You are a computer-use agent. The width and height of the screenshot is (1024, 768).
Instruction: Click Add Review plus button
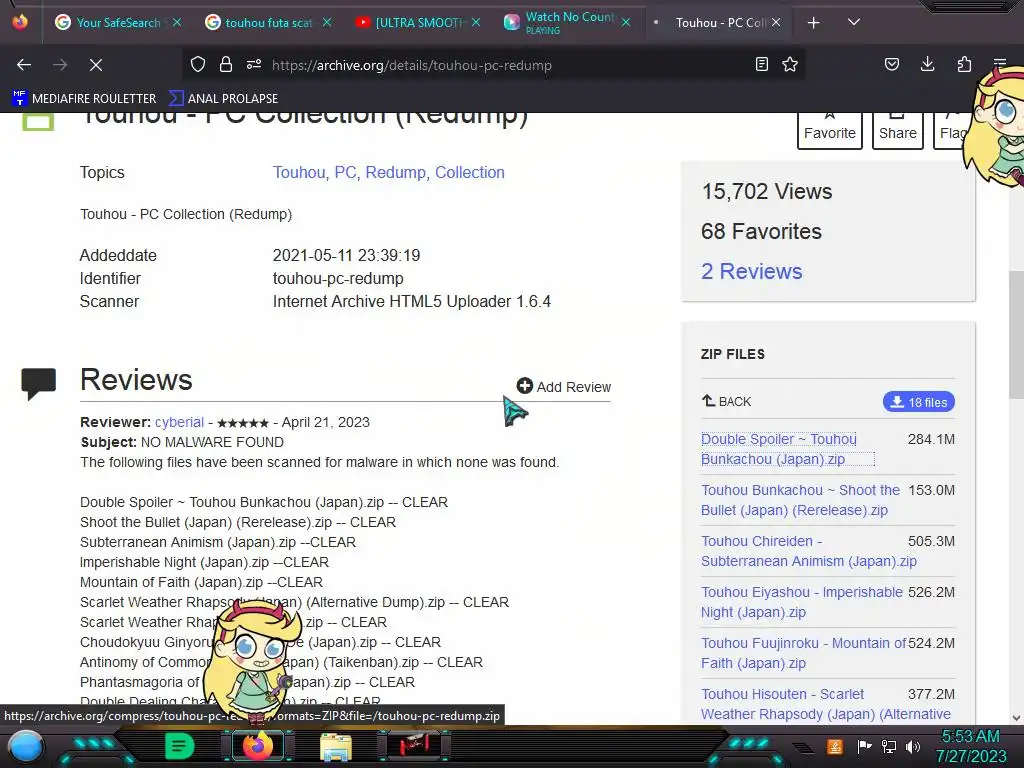pyautogui.click(x=564, y=387)
